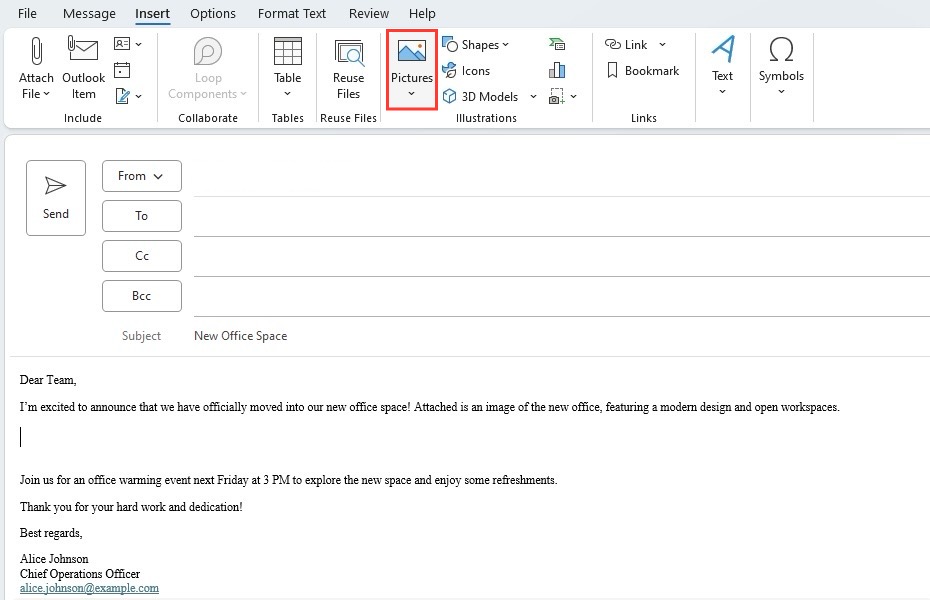Open the alice.johnson@example.com link
This screenshot has width=930, height=600.
point(90,588)
